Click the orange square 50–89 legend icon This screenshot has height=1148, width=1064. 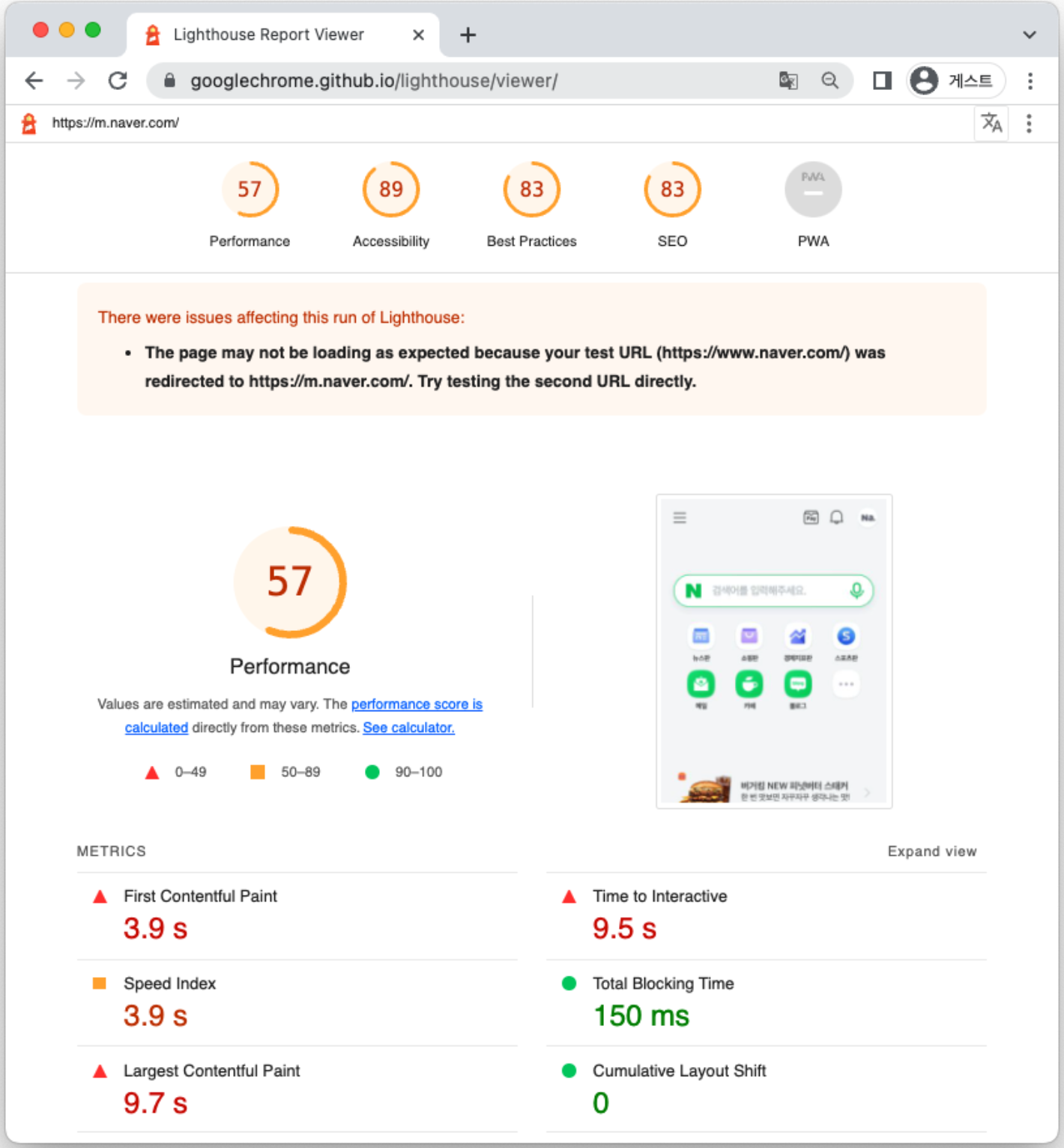(x=258, y=772)
